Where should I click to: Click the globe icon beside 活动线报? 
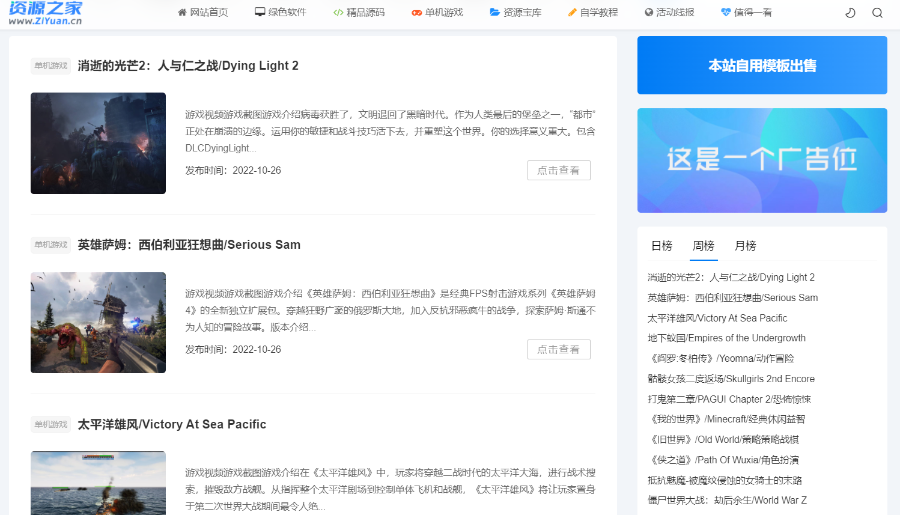[x=649, y=12]
